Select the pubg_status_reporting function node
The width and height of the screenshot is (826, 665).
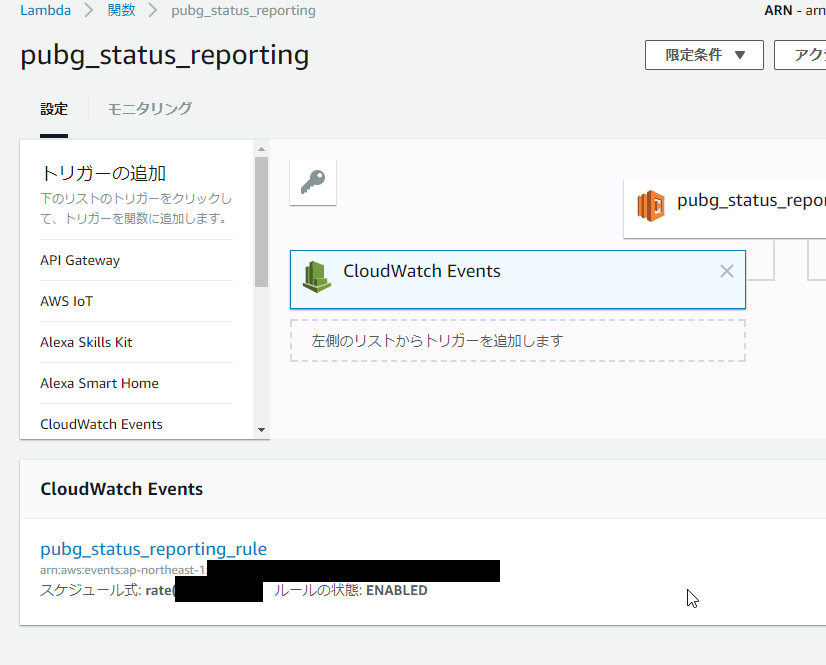(x=724, y=209)
